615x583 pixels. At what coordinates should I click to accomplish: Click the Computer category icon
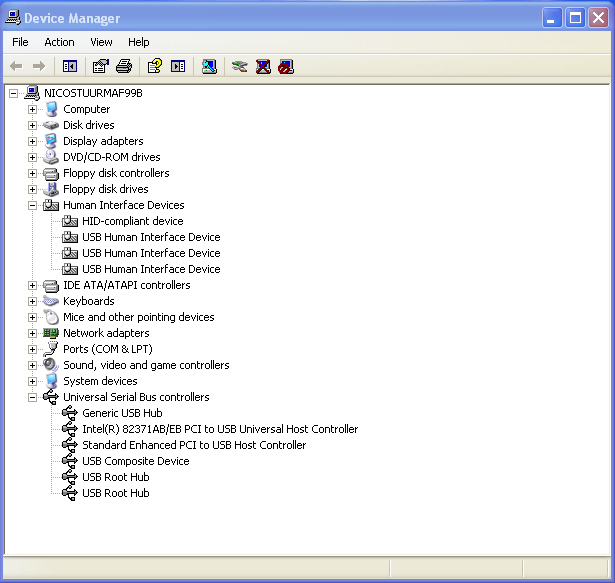click(x=51, y=109)
